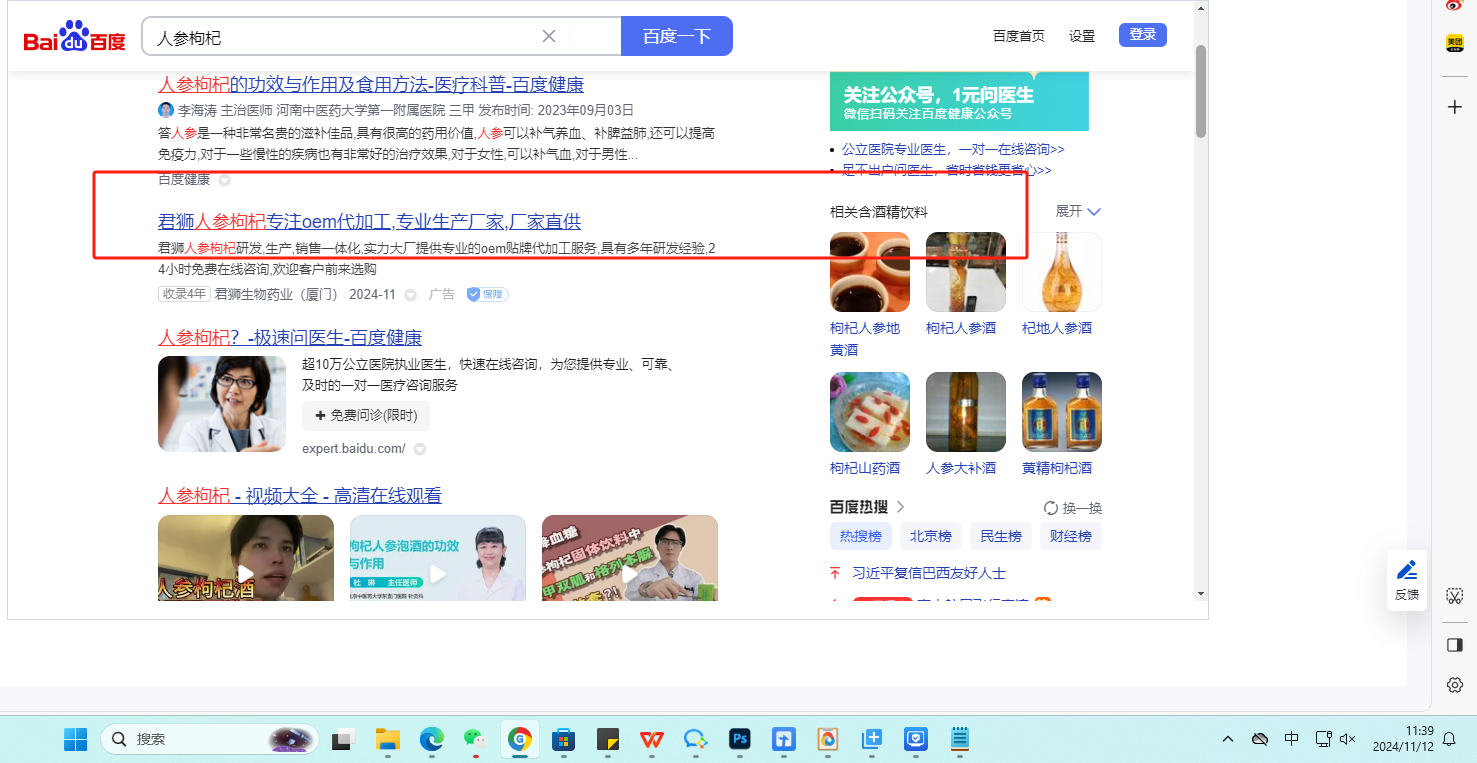Open dropdown arrow beside expert.baidu.com
Viewport: 1477px width, 763px height.
(420, 449)
